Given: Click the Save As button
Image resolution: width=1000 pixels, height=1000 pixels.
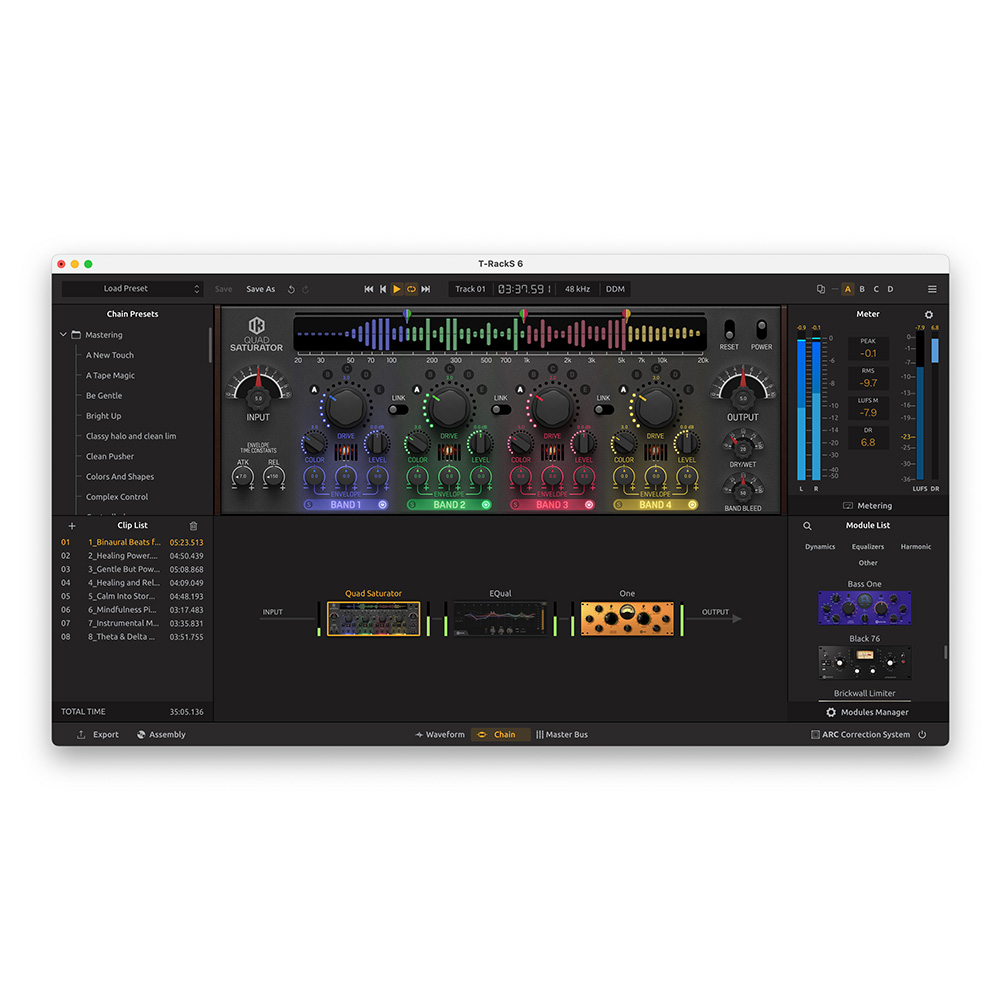Looking at the screenshot, I should tap(261, 289).
